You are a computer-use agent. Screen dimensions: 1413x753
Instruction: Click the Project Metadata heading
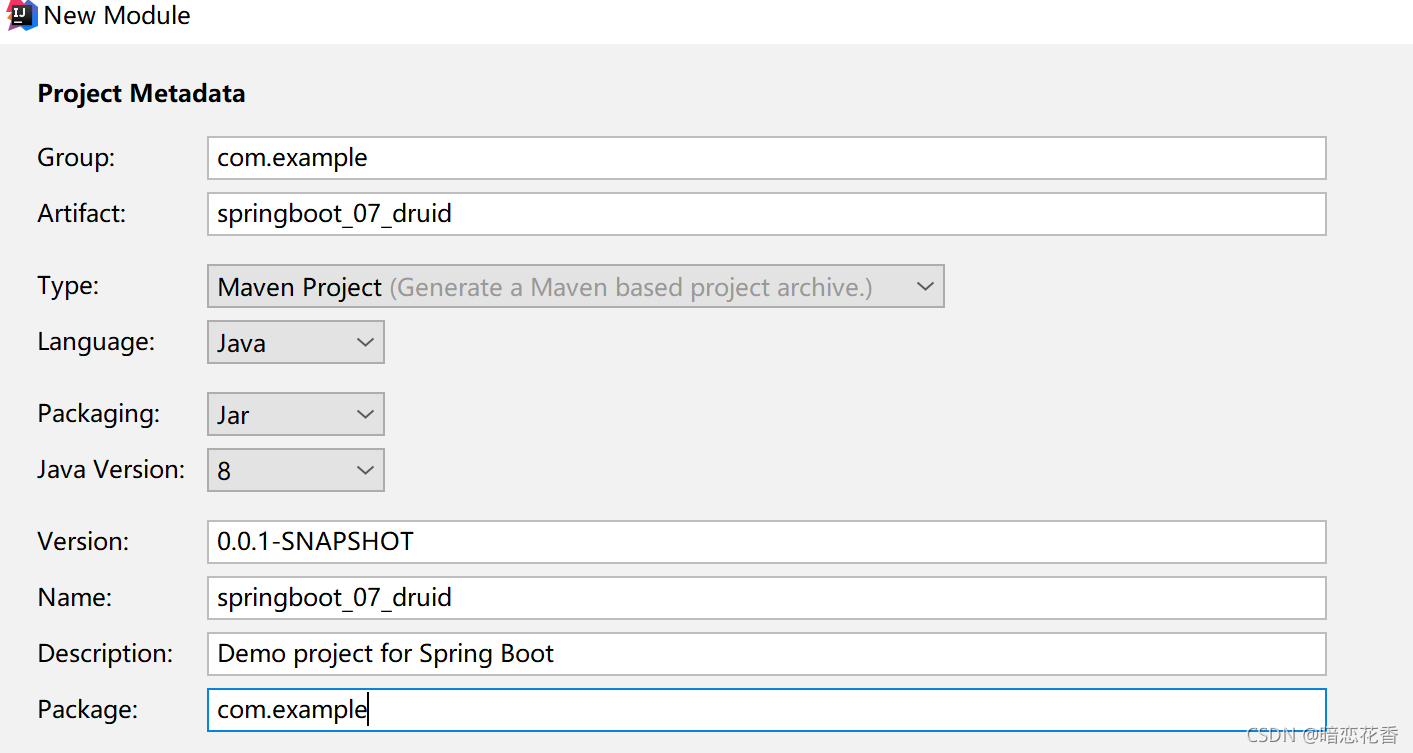(141, 94)
